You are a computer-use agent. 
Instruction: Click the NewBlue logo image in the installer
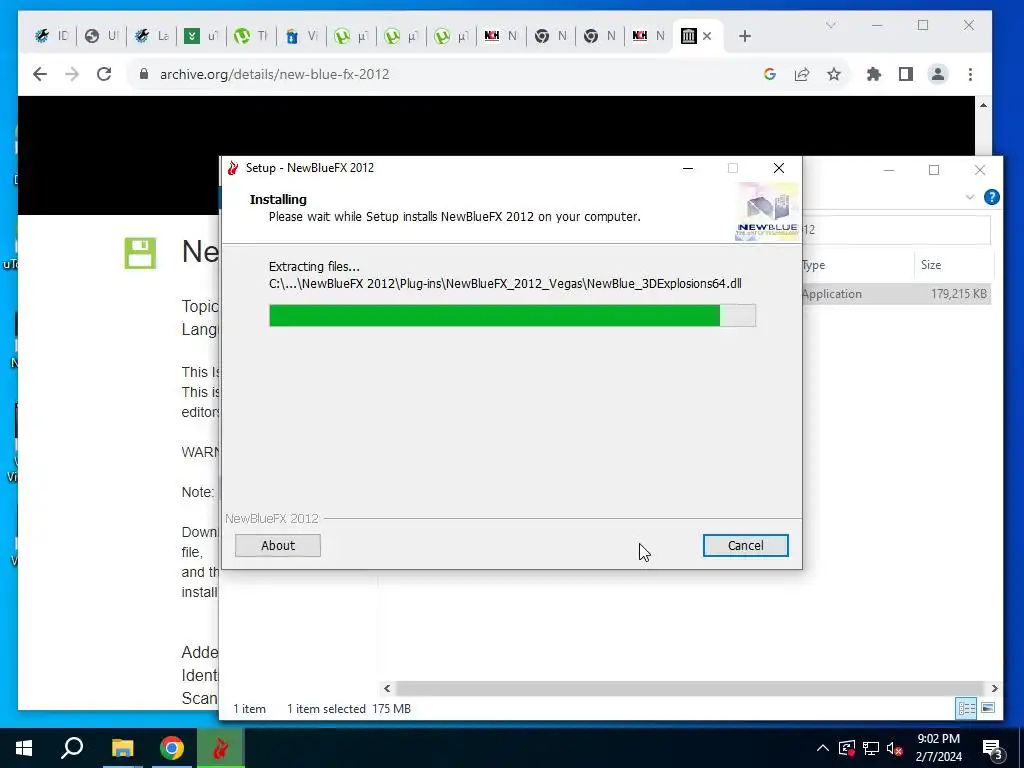coord(767,212)
